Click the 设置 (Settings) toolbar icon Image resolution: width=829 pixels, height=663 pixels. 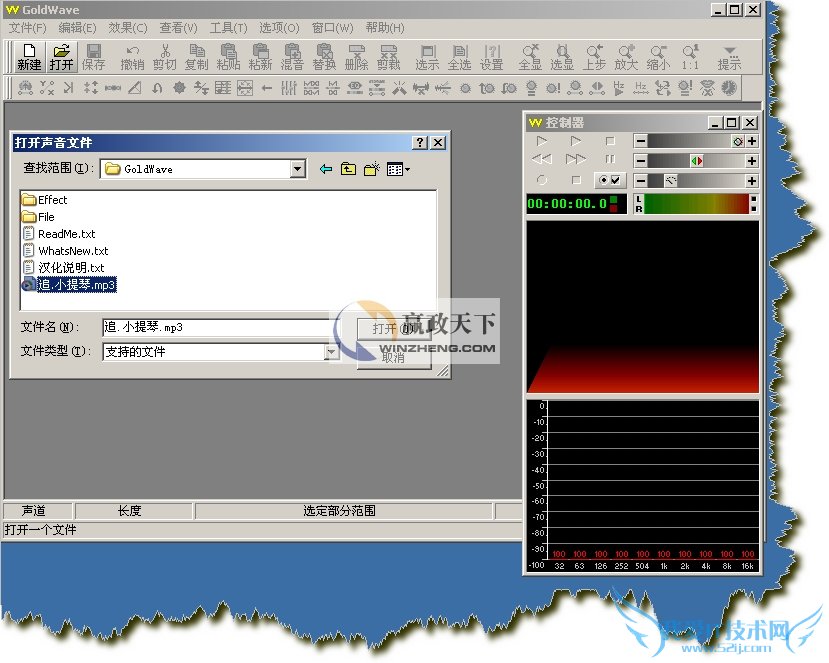click(x=491, y=56)
